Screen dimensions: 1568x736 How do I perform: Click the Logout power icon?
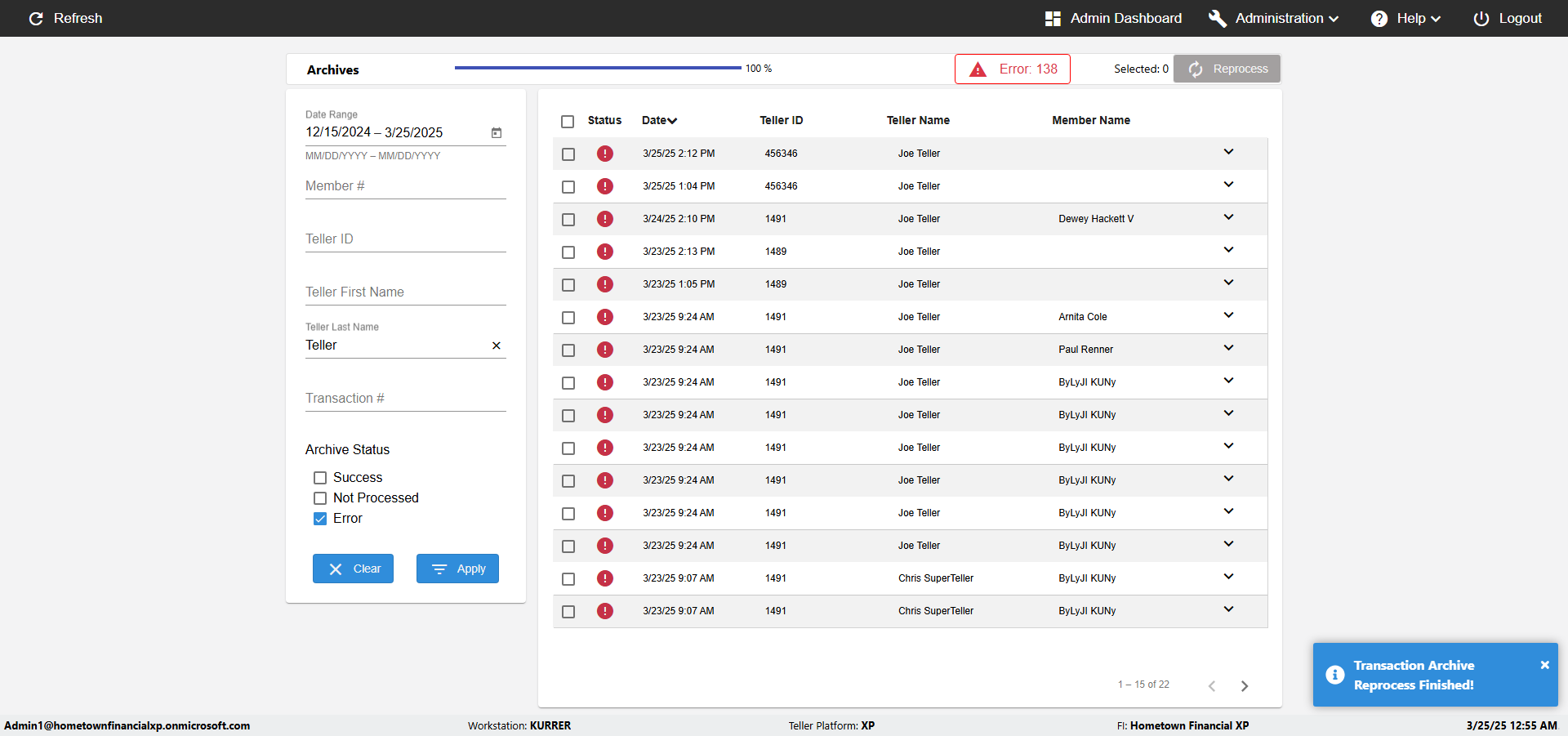1481,18
